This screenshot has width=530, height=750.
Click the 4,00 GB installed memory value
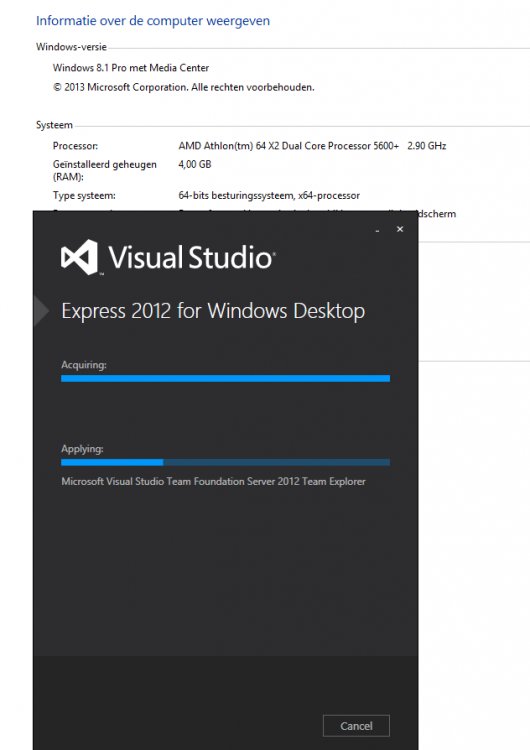(195, 165)
